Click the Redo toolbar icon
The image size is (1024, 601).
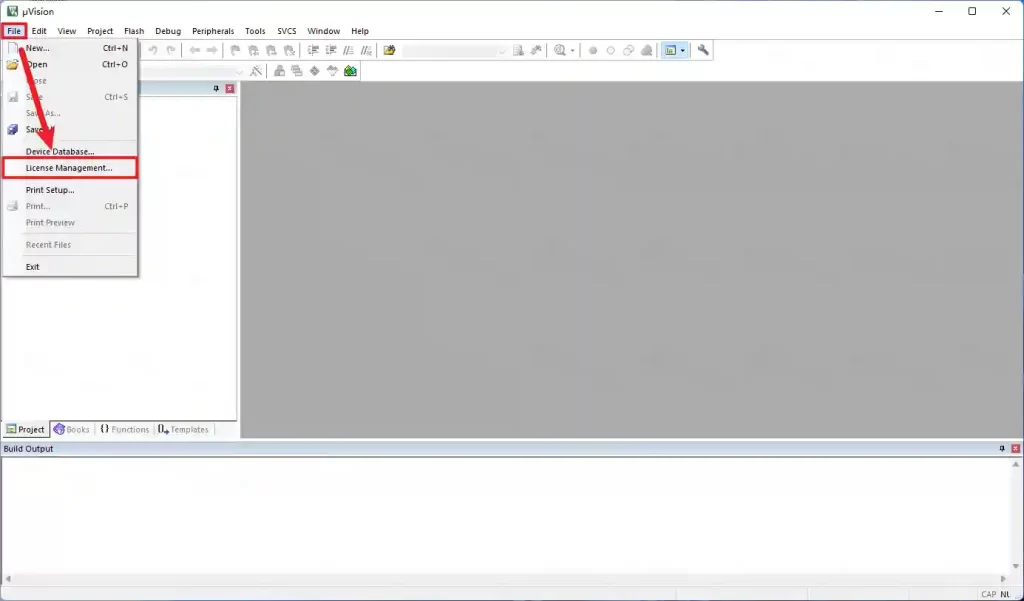click(x=170, y=50)
